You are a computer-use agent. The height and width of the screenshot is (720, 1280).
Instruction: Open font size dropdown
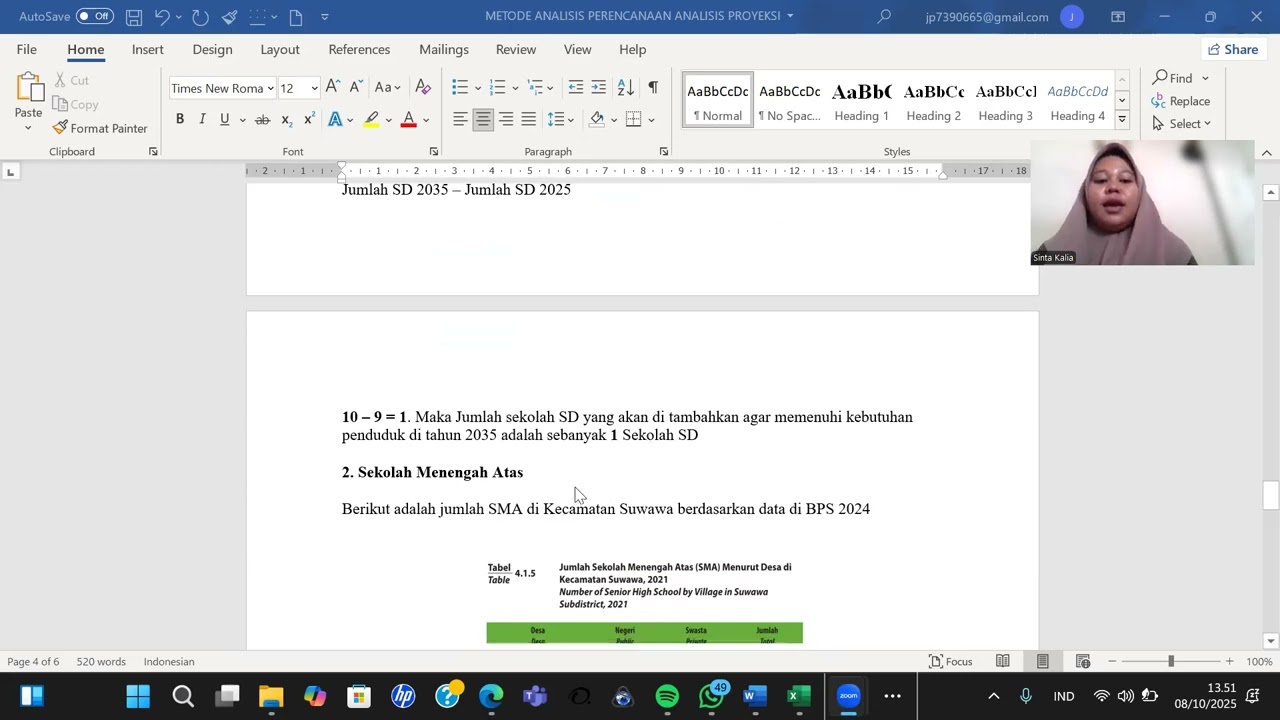(314, 89)
